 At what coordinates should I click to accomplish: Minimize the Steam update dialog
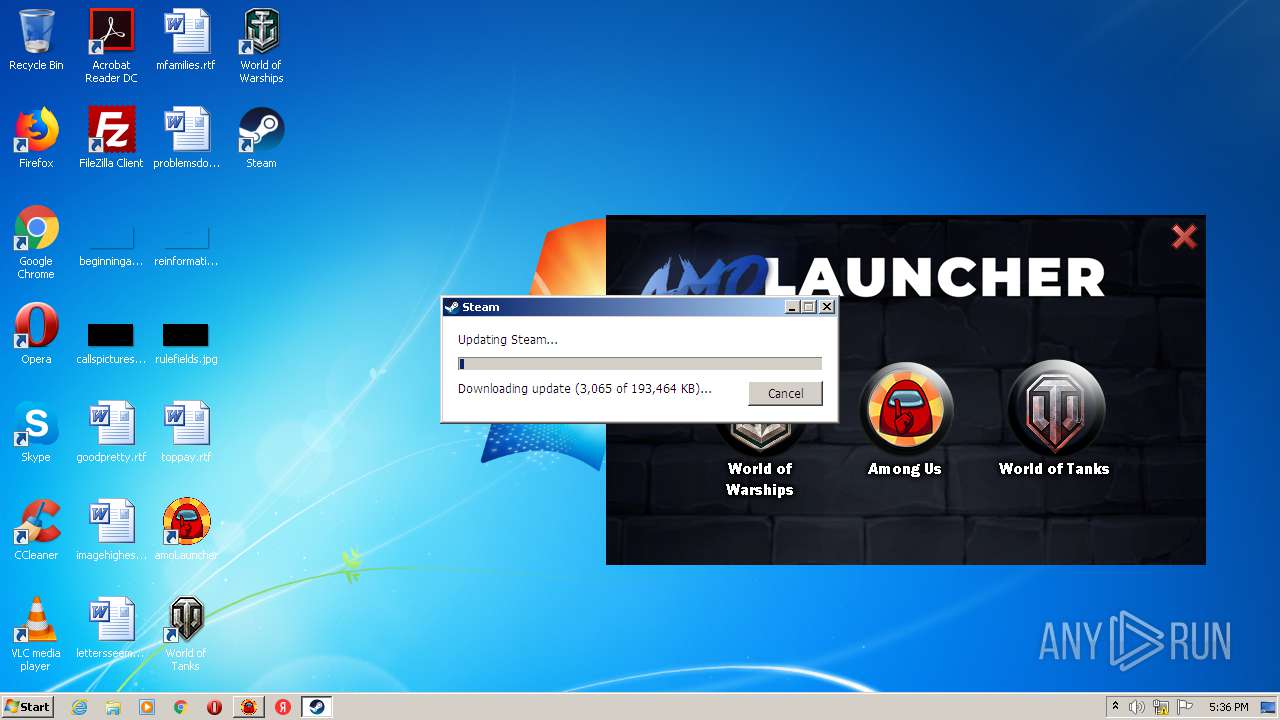point(793,307)
